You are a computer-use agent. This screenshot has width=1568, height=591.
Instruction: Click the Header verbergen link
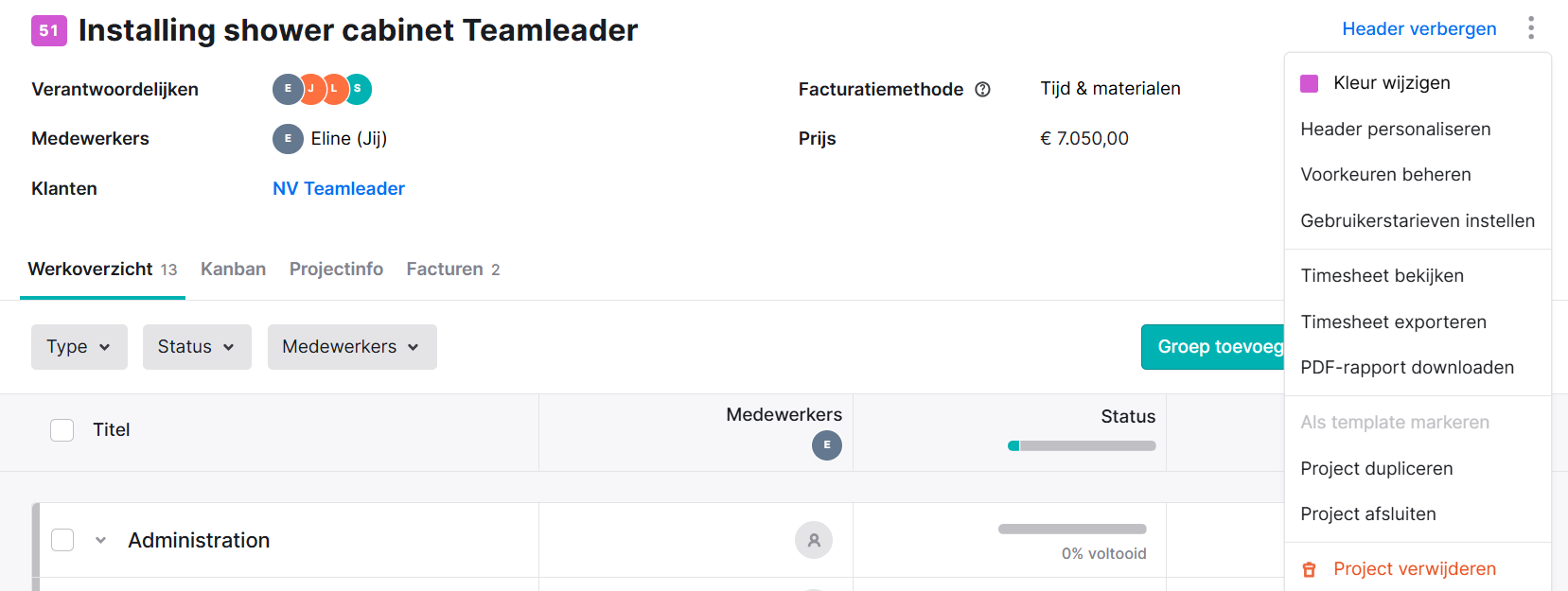[1419, 29]
